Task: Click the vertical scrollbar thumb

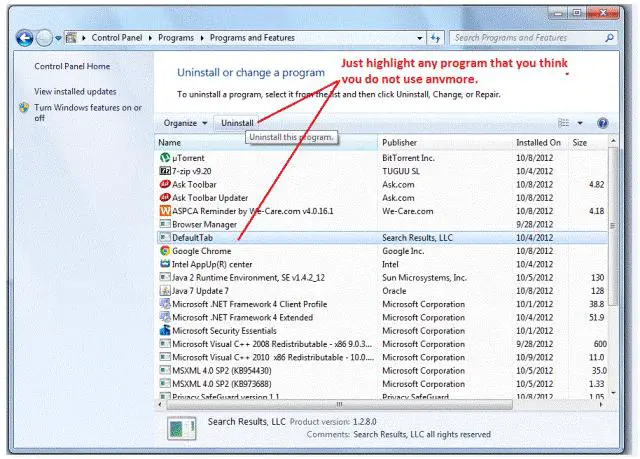Action: coord(613,226)
